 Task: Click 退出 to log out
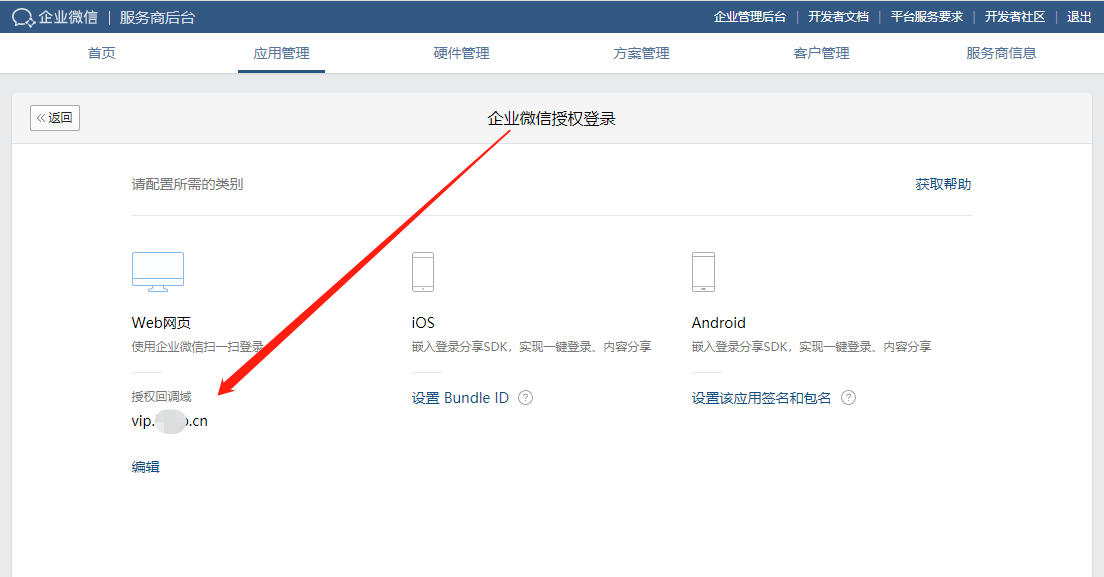[1079, 17]
